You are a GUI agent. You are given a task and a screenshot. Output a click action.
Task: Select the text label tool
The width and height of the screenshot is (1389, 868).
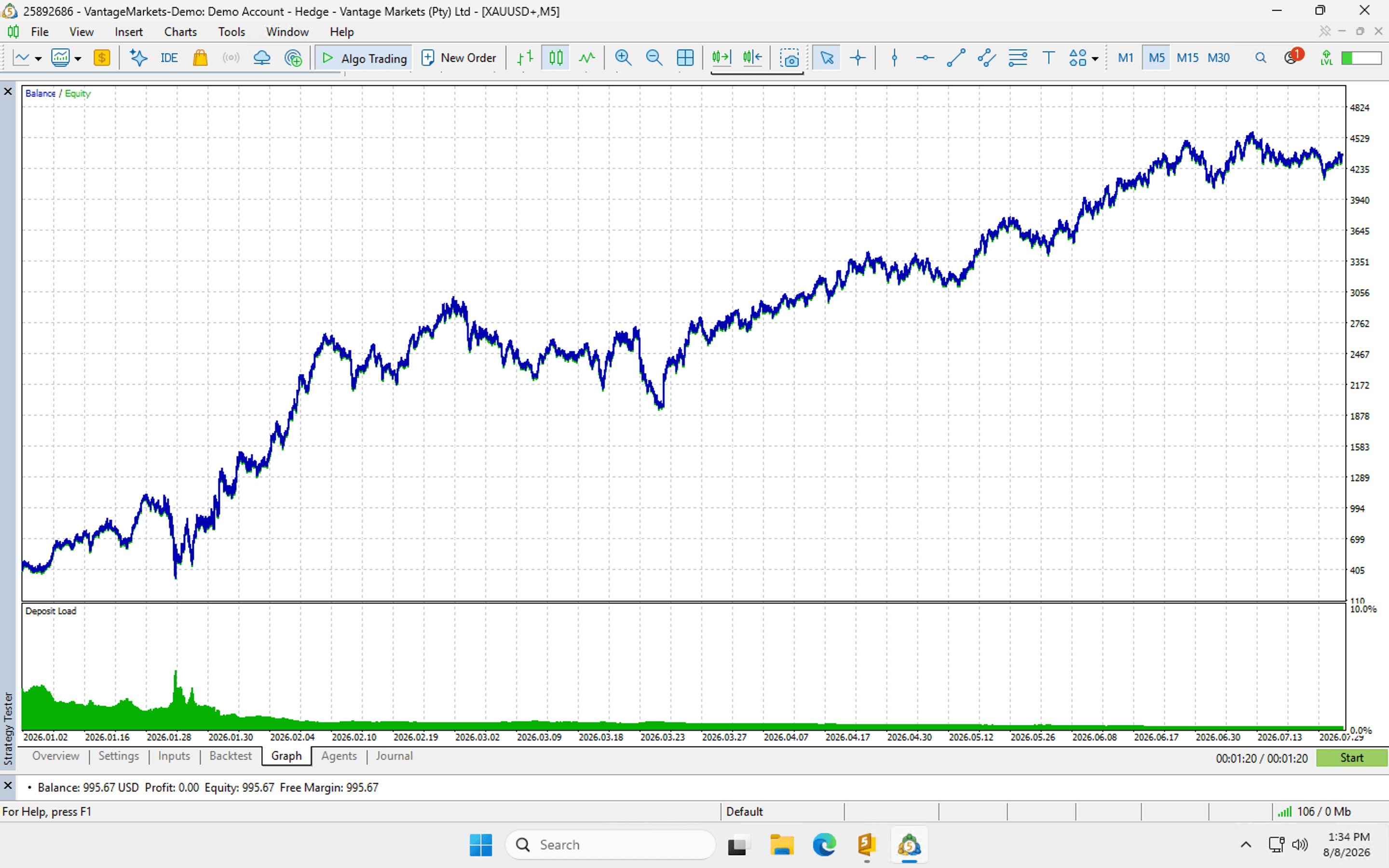click(1048, 58)
